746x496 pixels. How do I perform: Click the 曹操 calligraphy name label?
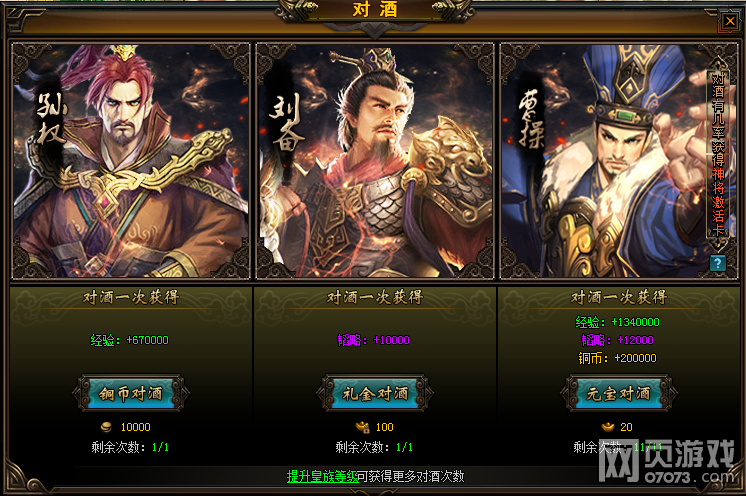(532, 119)
